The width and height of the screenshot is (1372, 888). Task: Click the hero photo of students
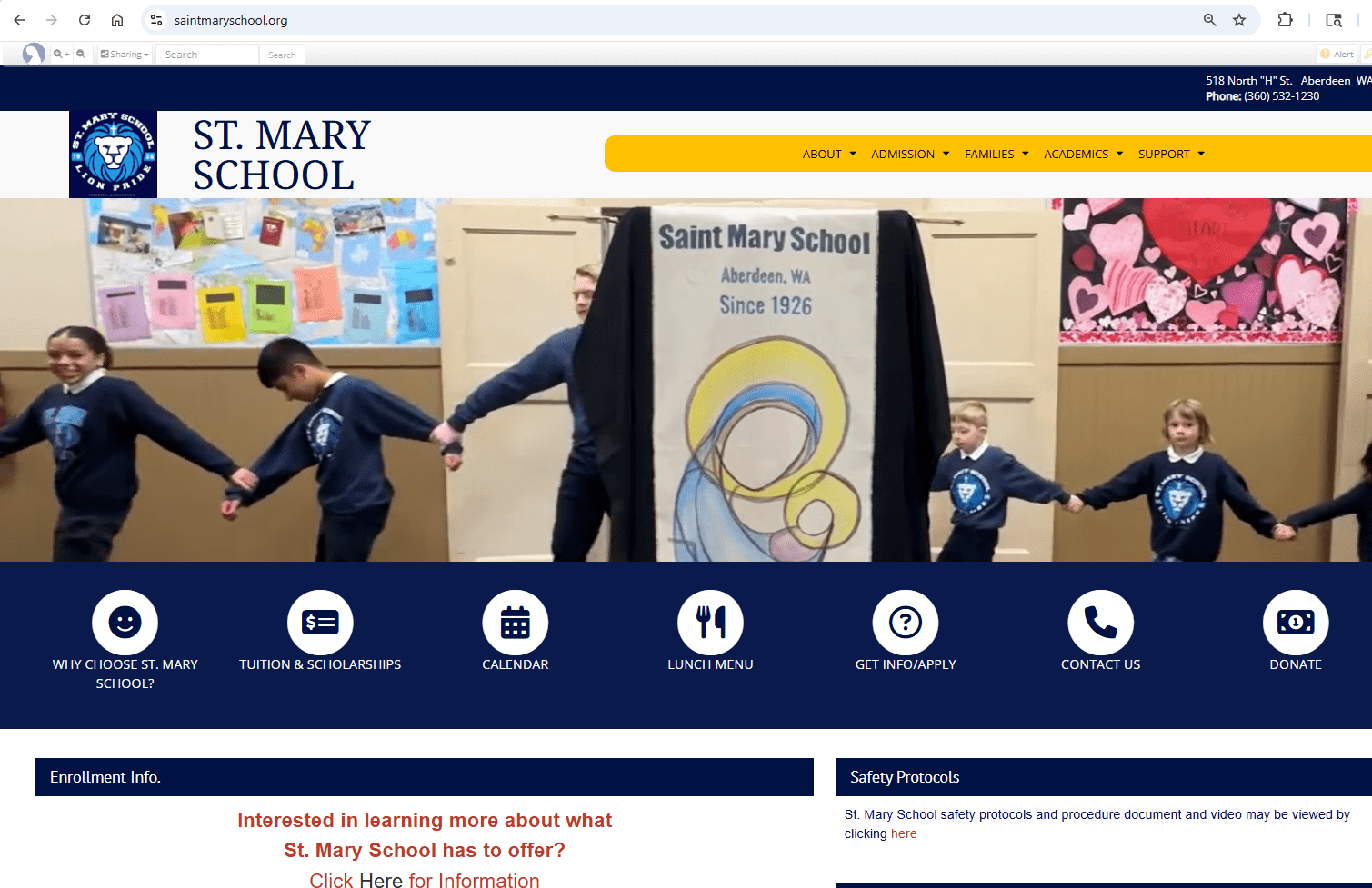(x=686, y=380)
